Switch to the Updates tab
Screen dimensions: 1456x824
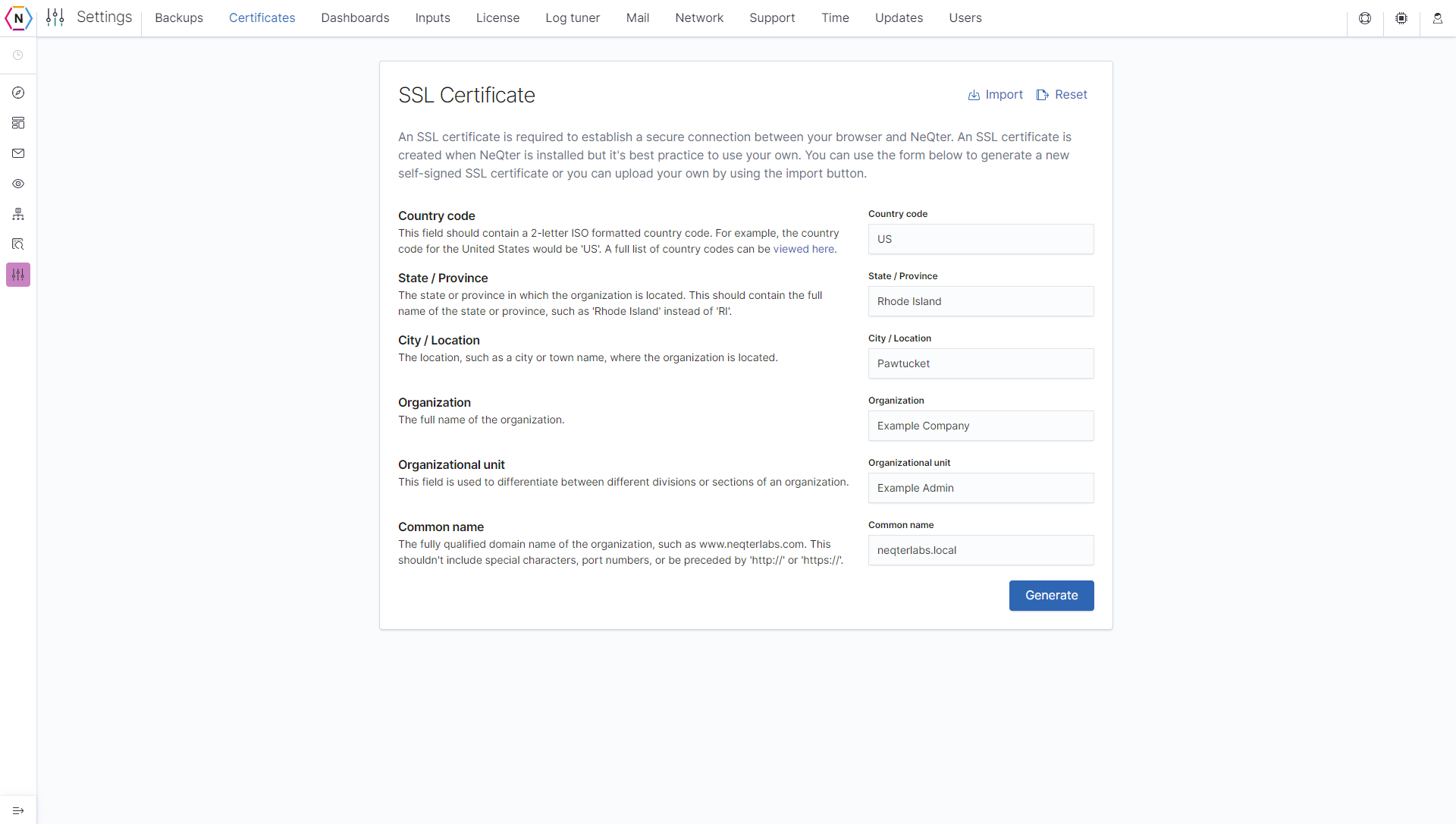[899, 17]
